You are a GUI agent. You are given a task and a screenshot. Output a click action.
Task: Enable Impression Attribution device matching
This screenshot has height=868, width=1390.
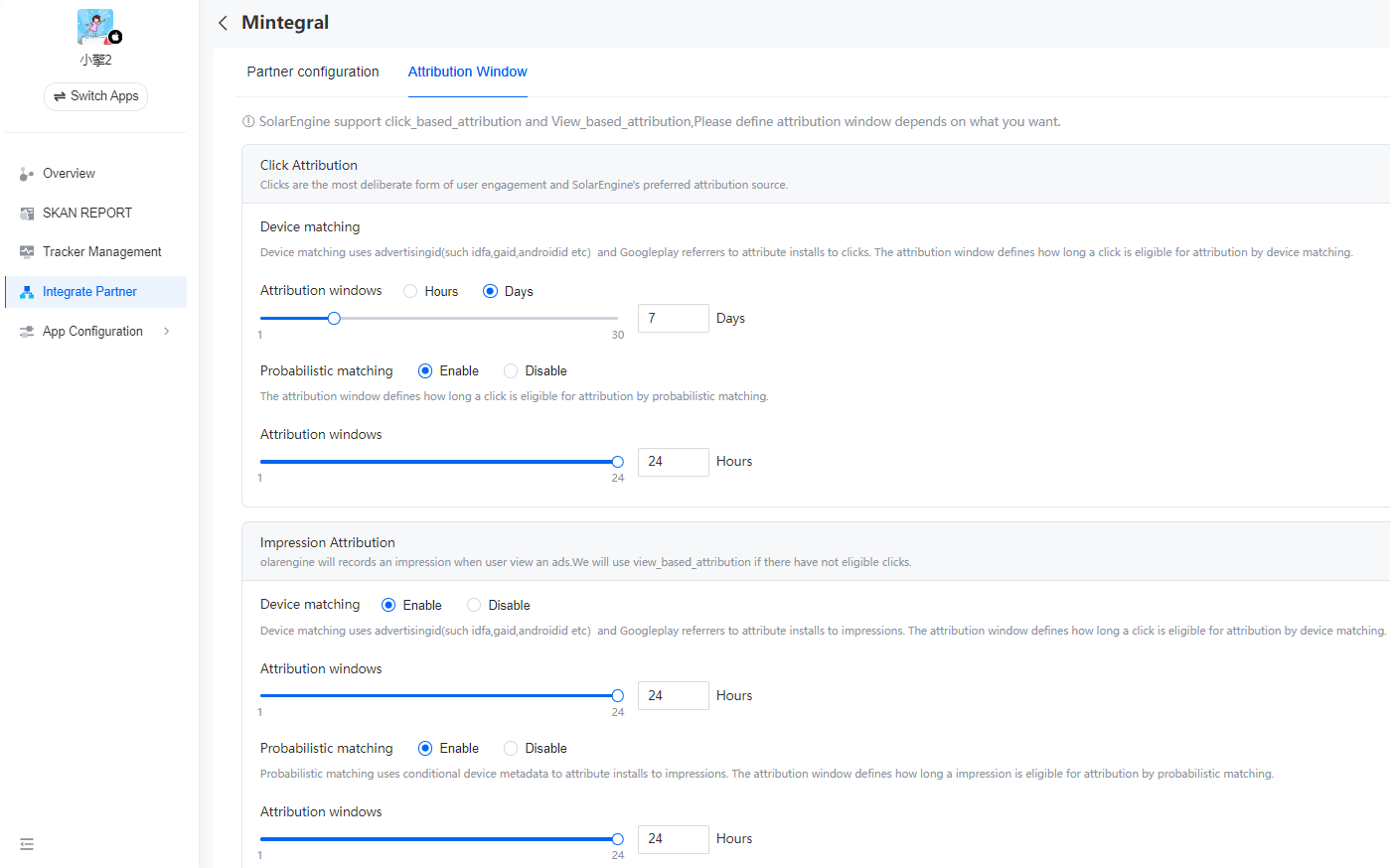tap(388, 605)
